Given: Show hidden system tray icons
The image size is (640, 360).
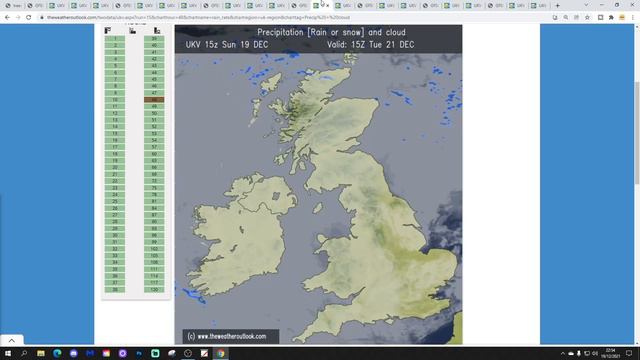Looking at the screenshot, I should tap(563, 353).
